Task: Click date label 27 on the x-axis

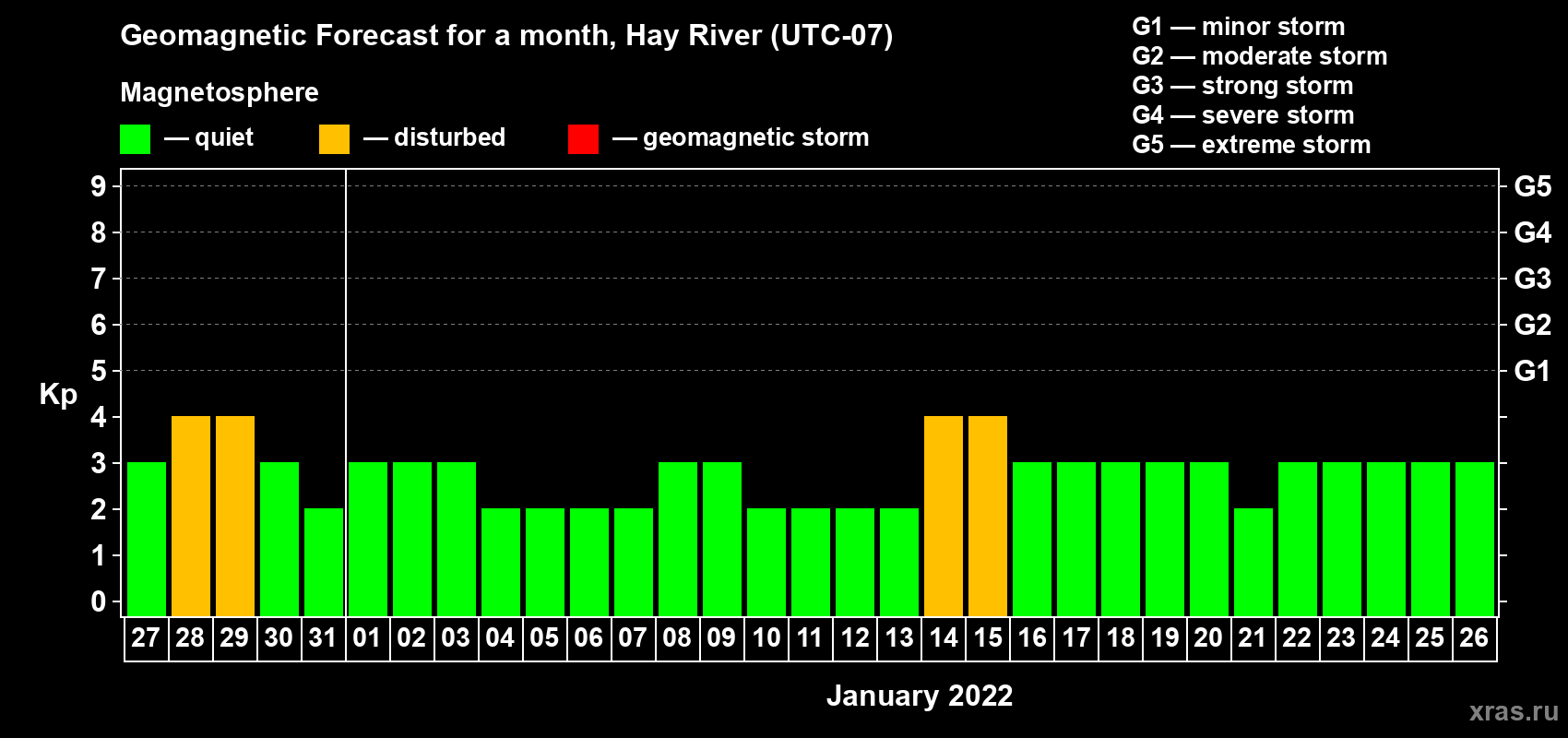Action: [146, 638]
